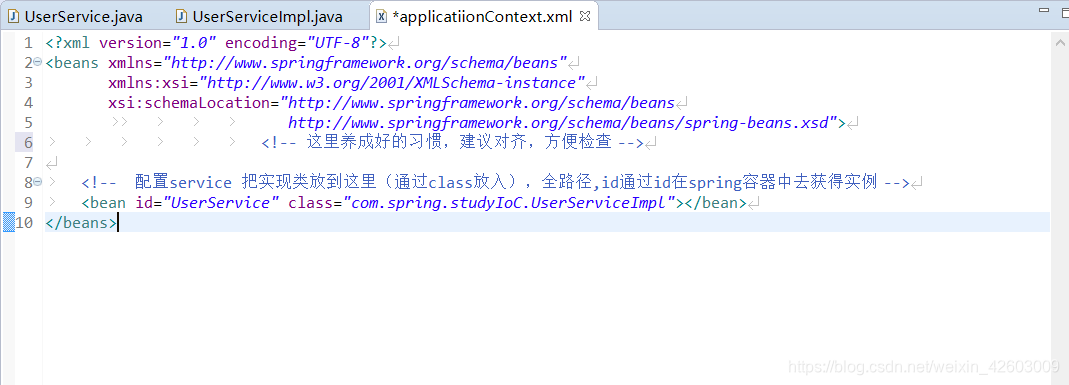
Task: Click line number 1 in the gutter
Action: tap(28, 43)
